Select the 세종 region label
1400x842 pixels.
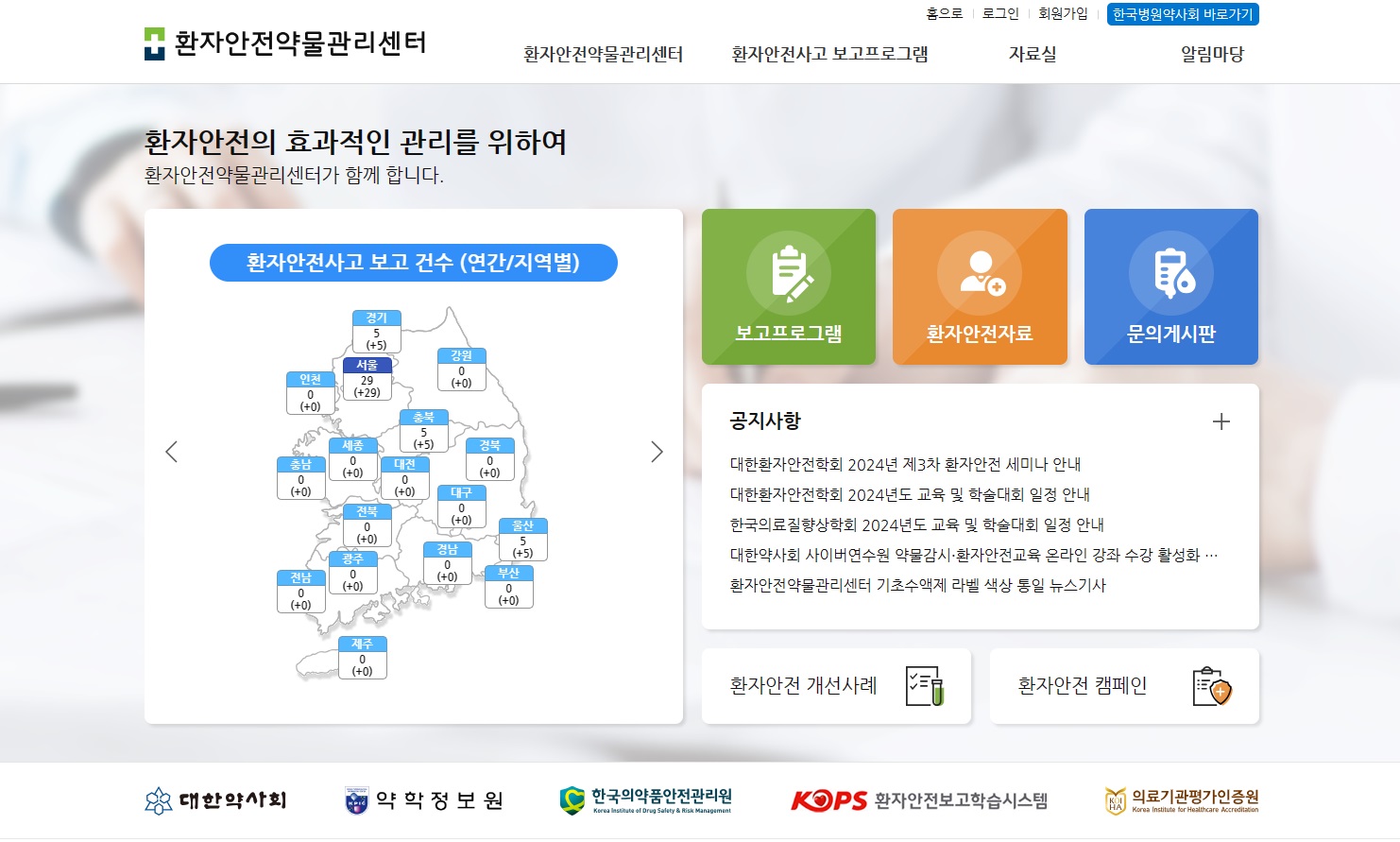point(353,459)
